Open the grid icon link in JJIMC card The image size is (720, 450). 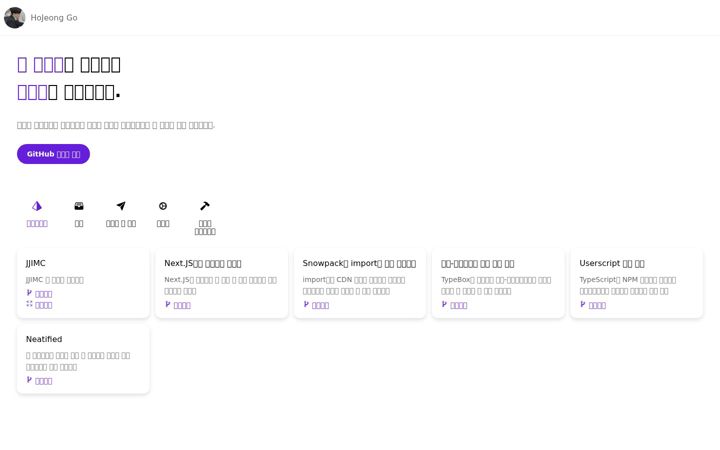(x=39, y=304)
